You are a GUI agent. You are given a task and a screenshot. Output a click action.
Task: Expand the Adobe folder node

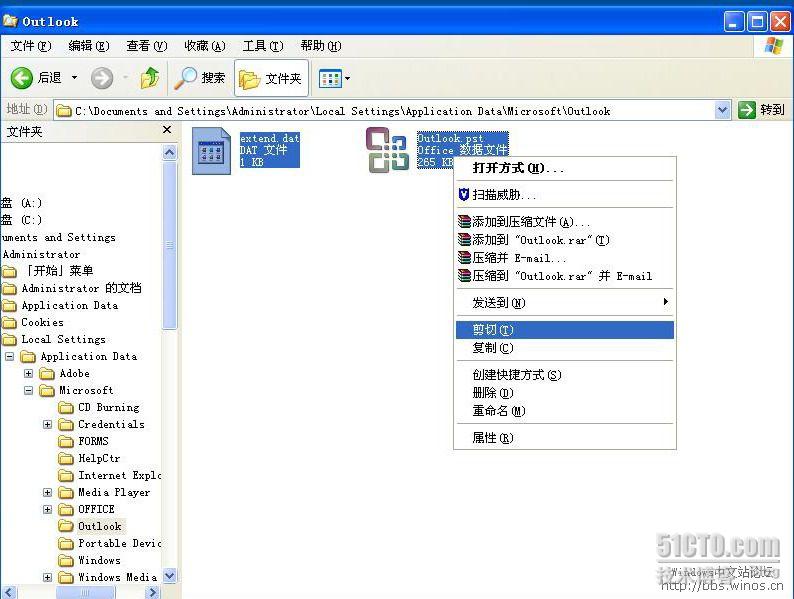click(28, 374)
